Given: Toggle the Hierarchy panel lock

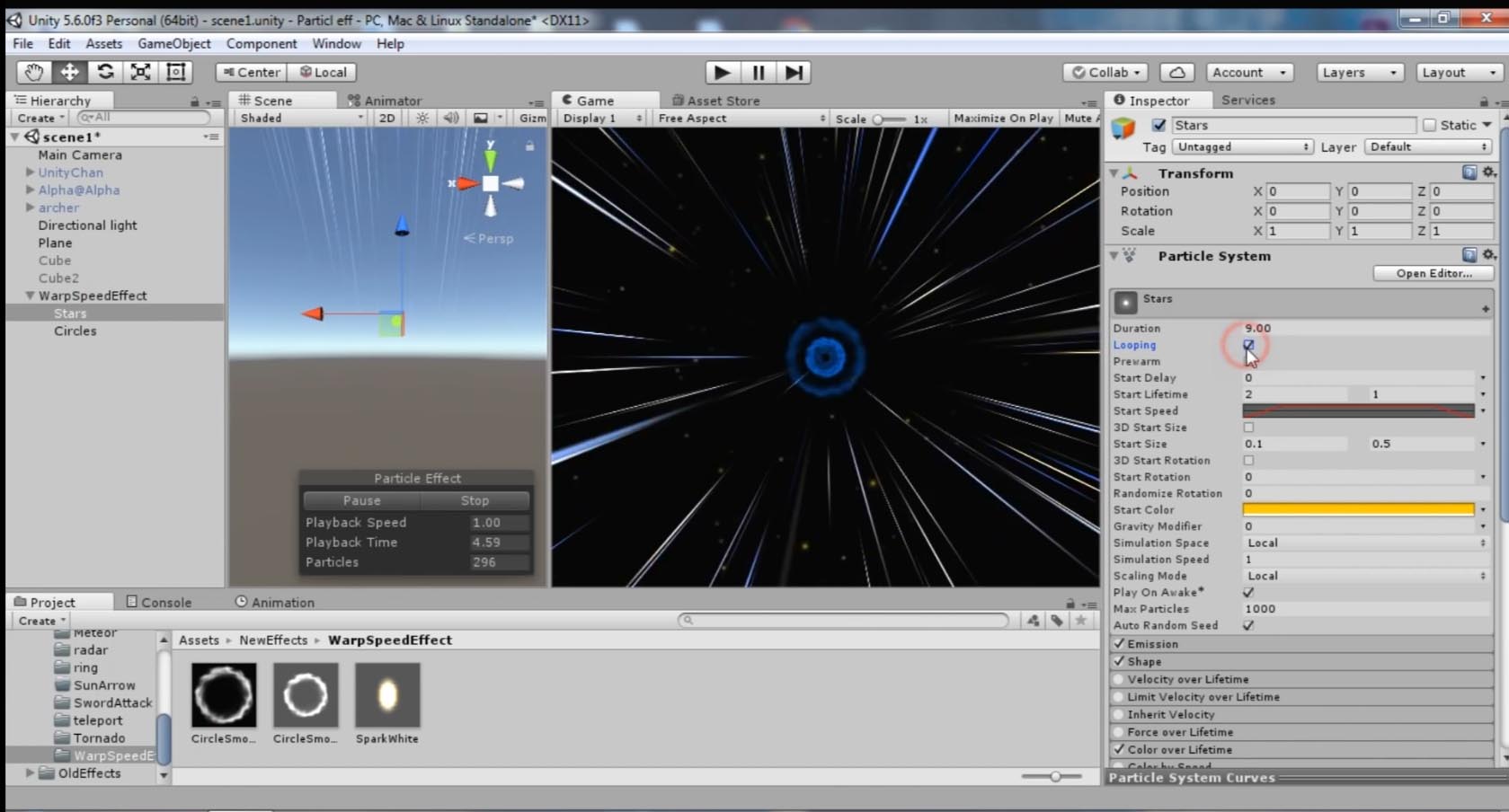Looking at the screenshot, I should 194,101.
